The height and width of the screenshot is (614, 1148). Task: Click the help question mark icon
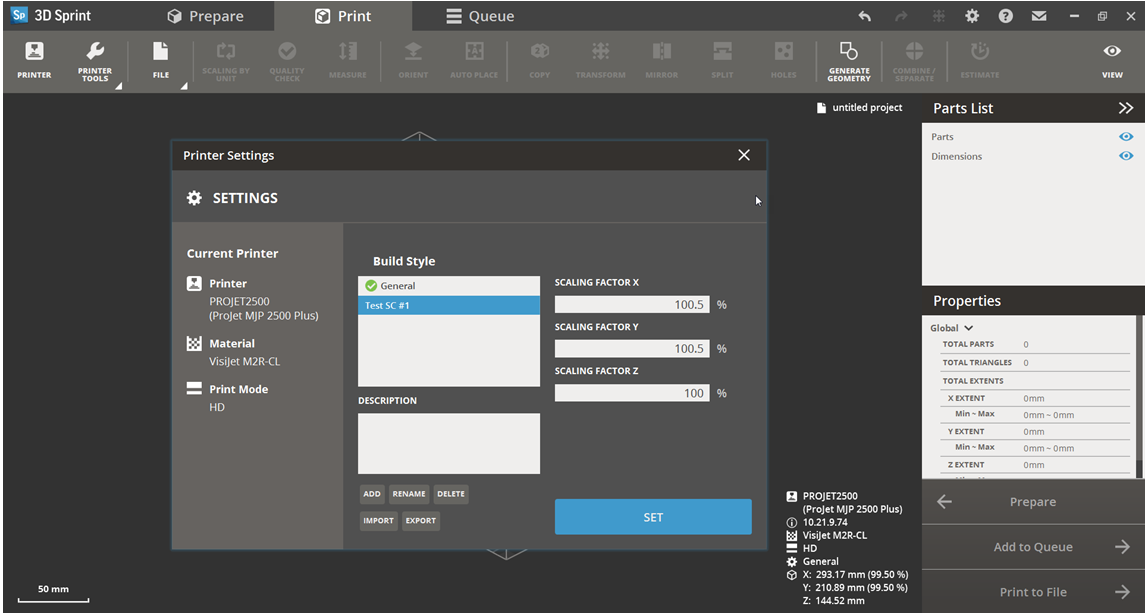1006,16
